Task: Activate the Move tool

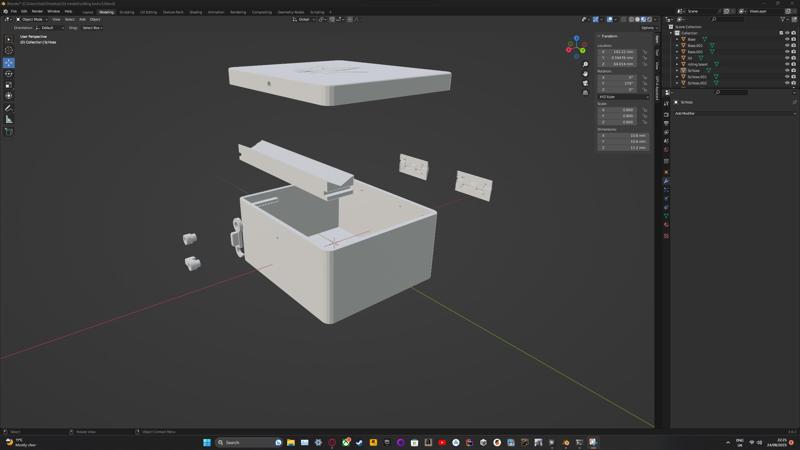Action: coord(9,63)
